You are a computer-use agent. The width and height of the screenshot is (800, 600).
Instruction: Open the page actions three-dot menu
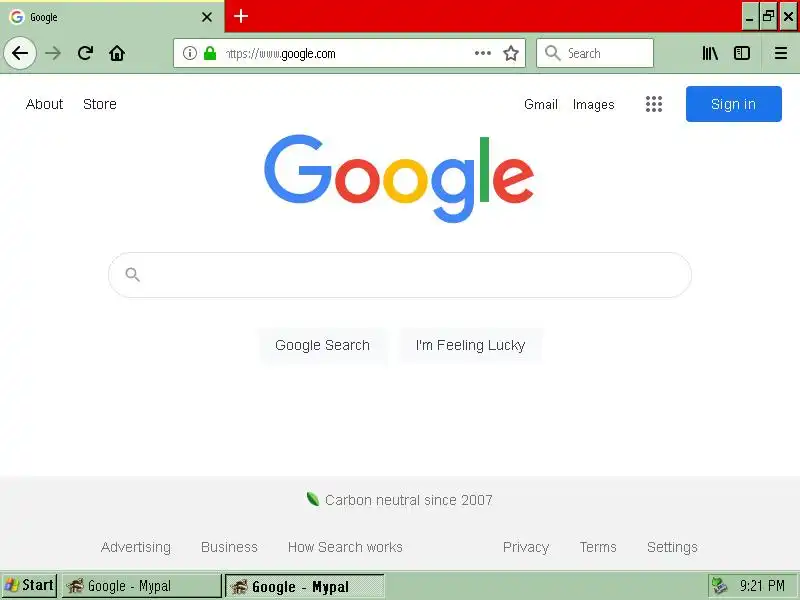click(483, 53)
